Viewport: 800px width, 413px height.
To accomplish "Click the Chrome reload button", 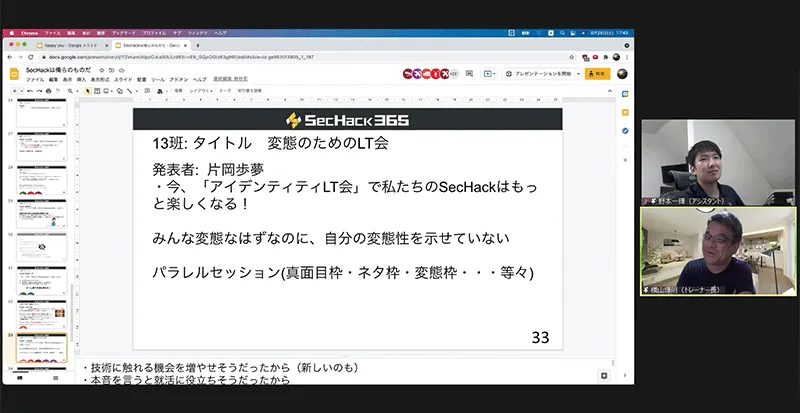I will 31,57.
